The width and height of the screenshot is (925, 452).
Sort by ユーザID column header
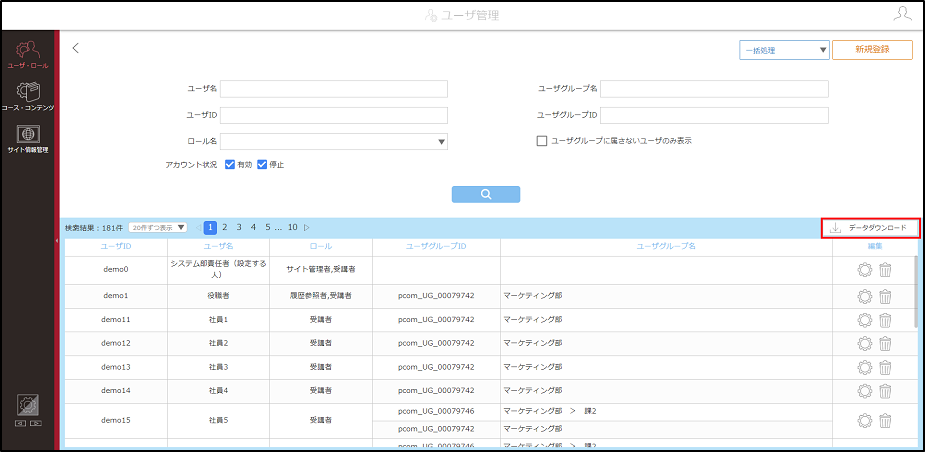click(x=116, y=246)
